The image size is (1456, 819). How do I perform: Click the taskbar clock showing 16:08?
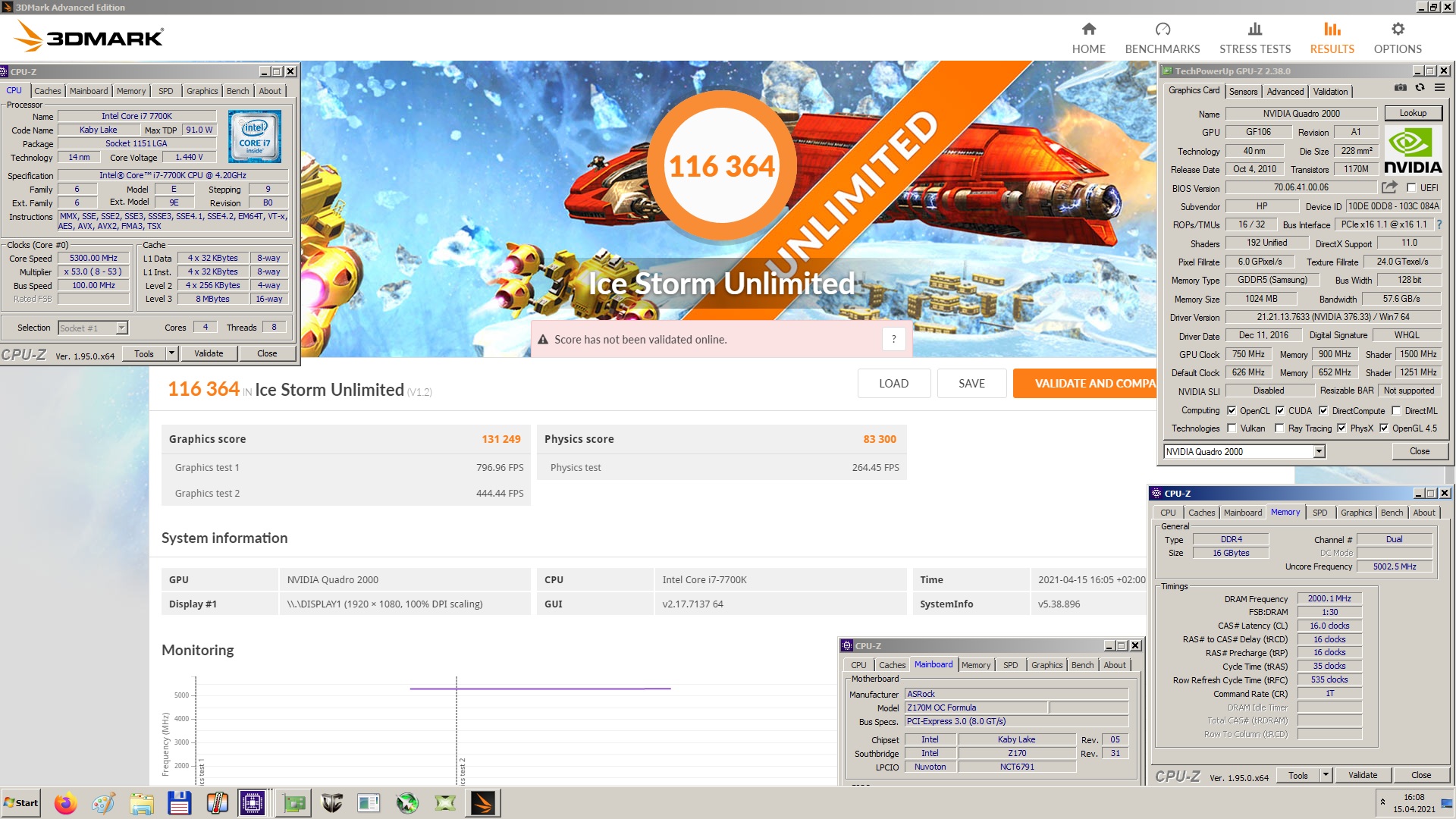1414,803
